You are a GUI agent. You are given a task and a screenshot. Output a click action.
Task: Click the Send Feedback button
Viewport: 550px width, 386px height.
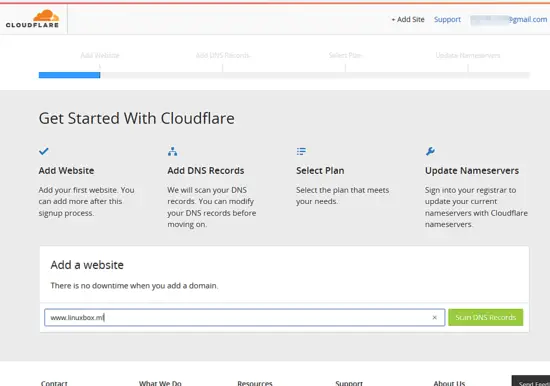[x=531, y=381]
